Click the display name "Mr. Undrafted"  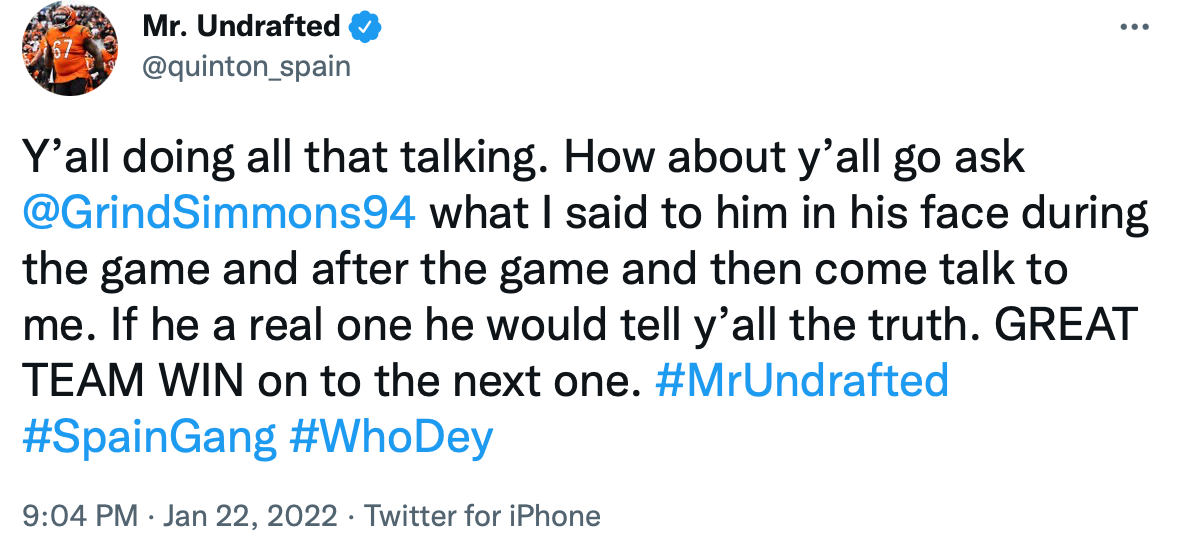click(241, 28)
